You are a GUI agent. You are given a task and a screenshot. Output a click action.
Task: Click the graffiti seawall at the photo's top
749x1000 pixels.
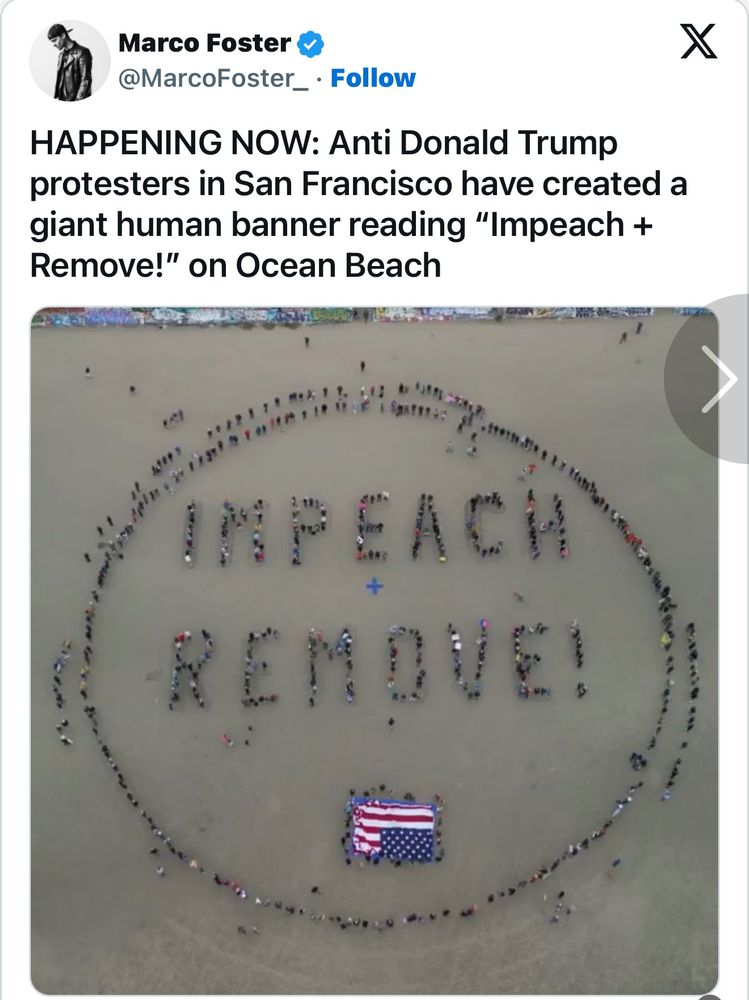tap(374, 316)
